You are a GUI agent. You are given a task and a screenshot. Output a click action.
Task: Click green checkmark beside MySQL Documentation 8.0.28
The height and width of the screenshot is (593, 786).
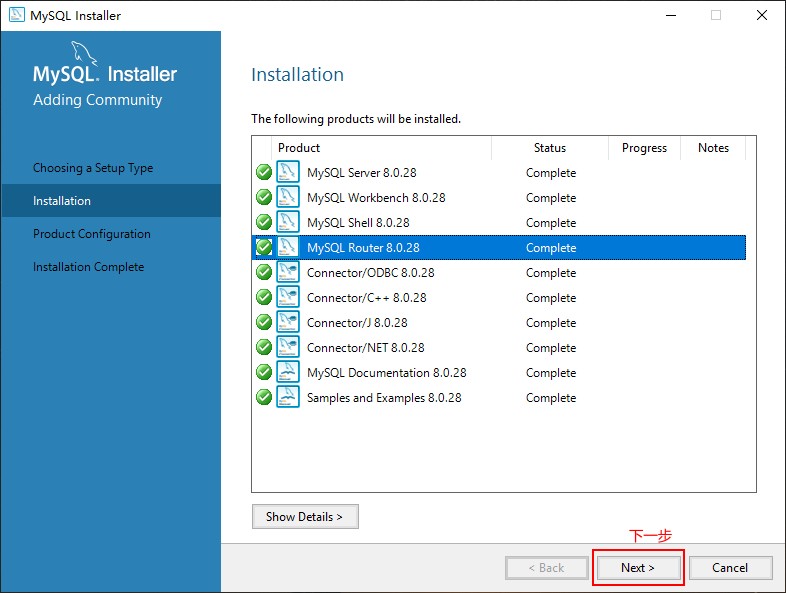(x=264, y=372)
